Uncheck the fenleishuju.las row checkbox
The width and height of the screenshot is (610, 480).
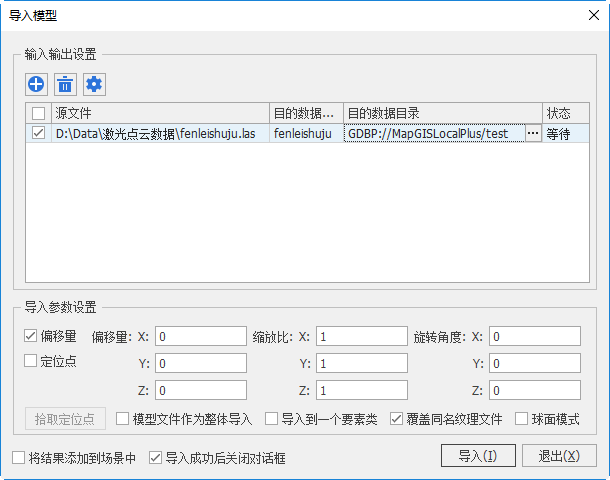(38, 133)
